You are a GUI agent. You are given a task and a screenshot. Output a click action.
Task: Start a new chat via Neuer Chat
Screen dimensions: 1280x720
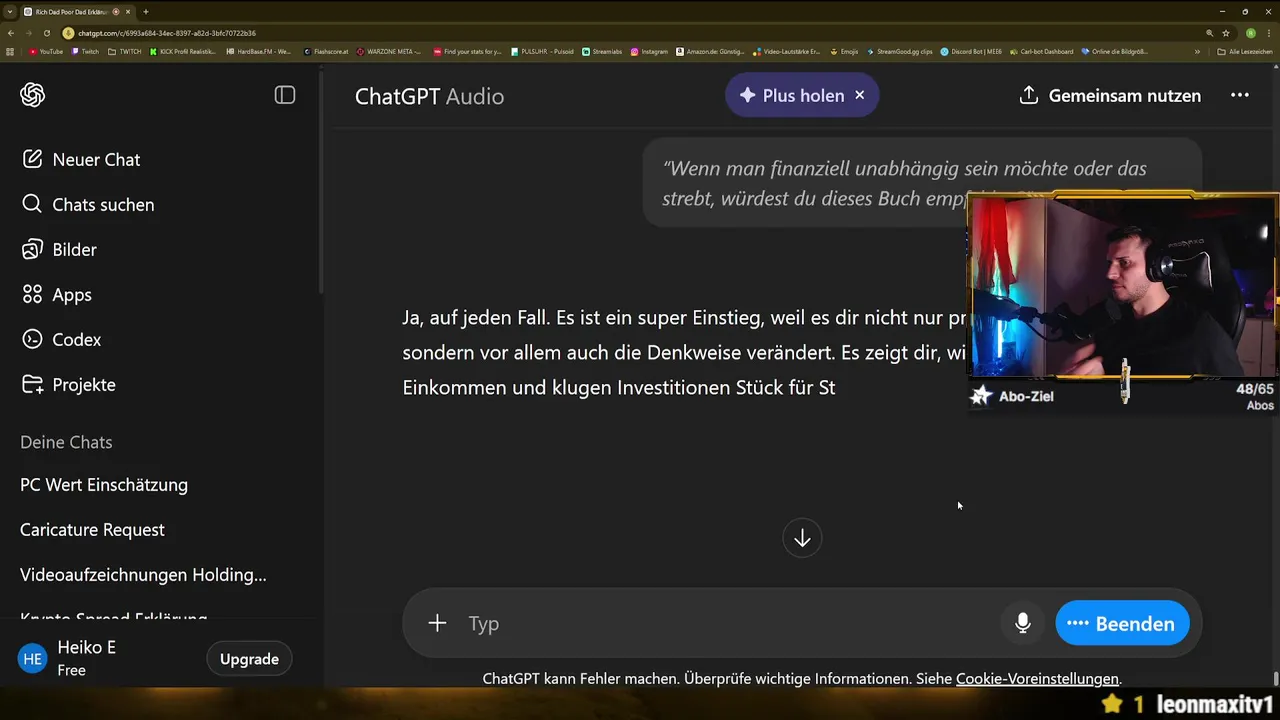(81, 159)
